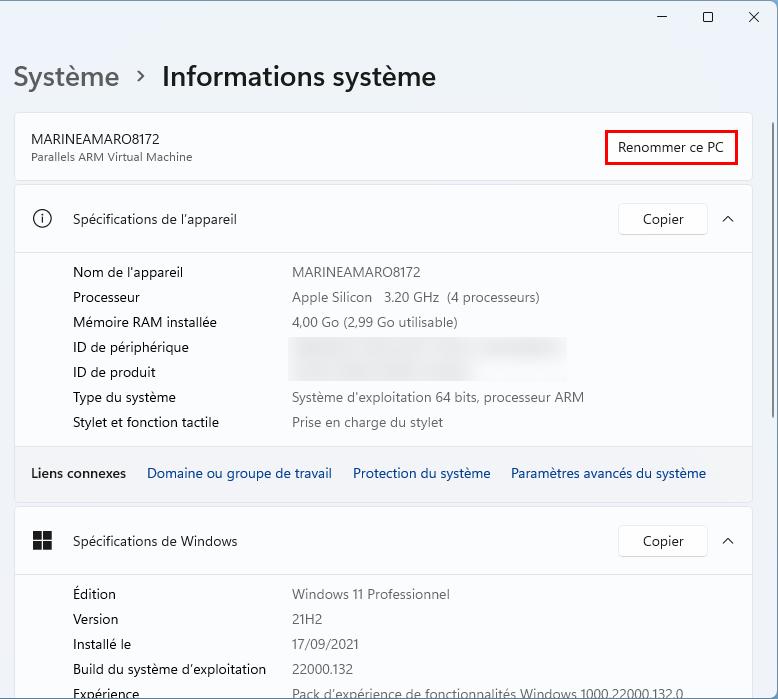Collapse the Spécifications de Windows section
This screenshot has height=699, width=778.
point(728,541)
